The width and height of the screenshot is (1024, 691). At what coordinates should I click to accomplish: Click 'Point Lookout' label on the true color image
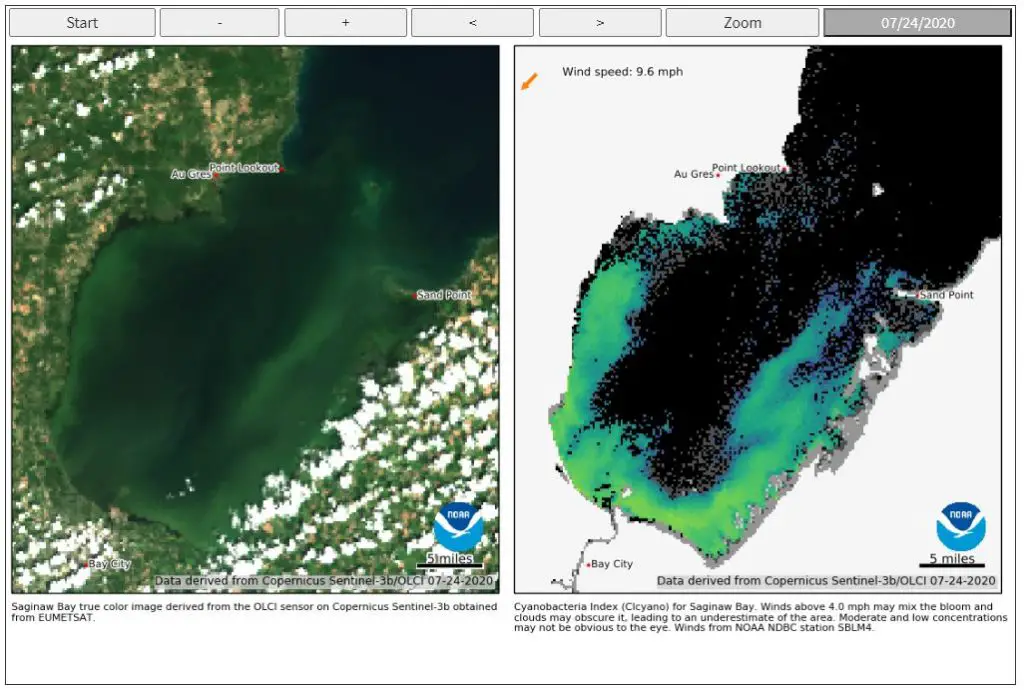pyautogui.click(x=244, y=168)
